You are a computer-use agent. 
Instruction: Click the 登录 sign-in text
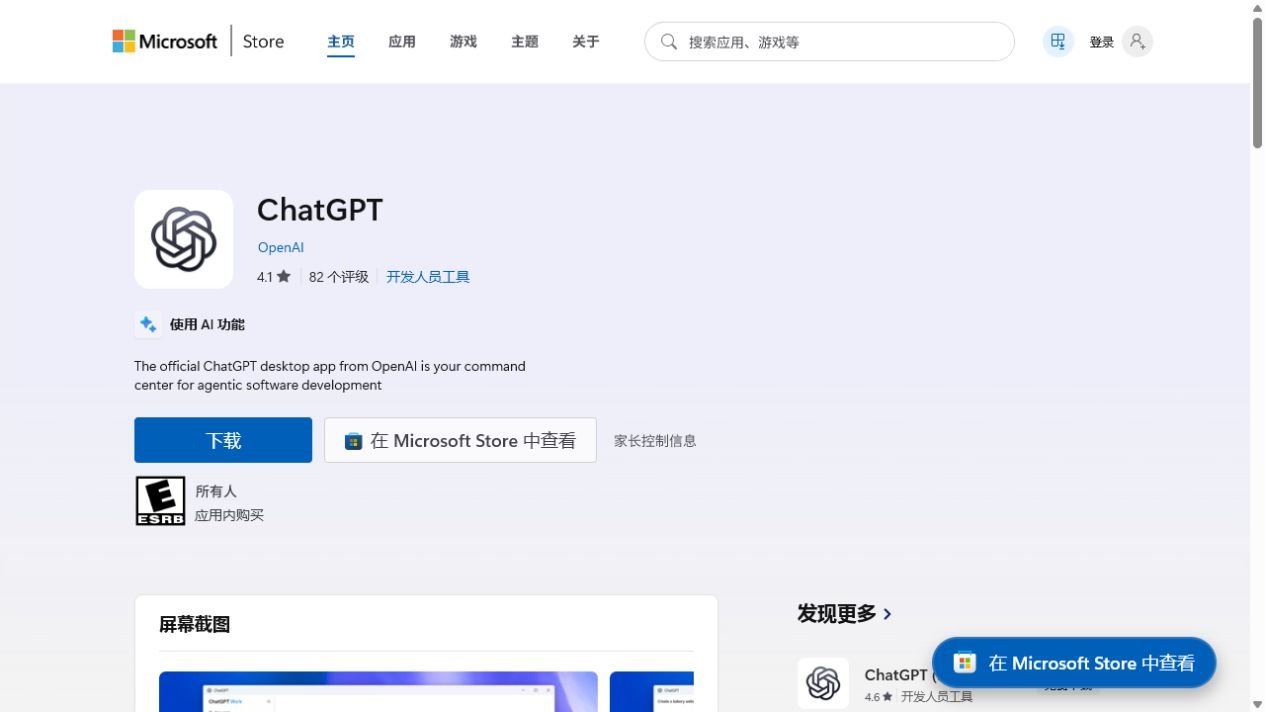1102,42
